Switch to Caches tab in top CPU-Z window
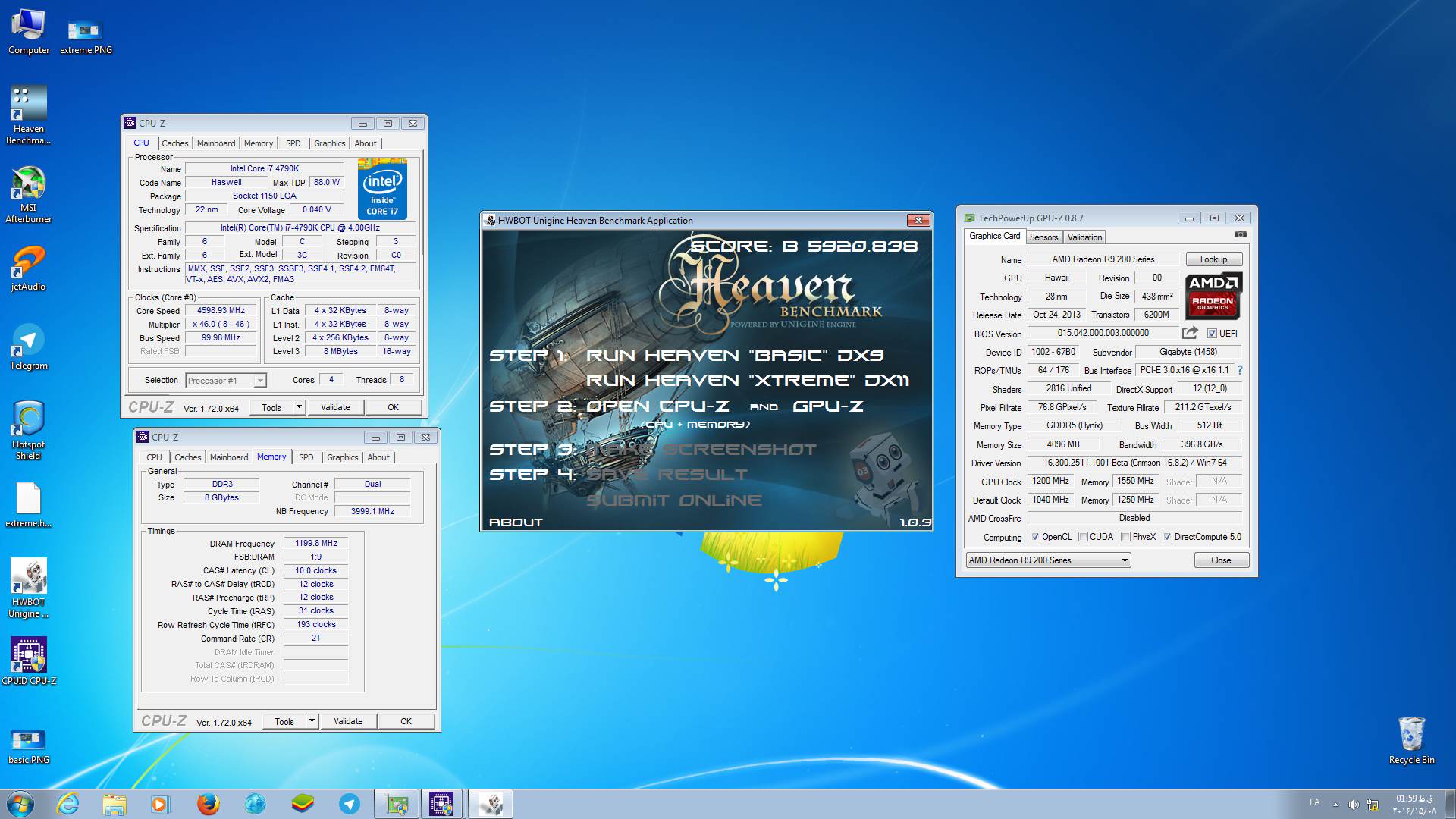Screen dimensions: 1456x819 tap(174, 143)
